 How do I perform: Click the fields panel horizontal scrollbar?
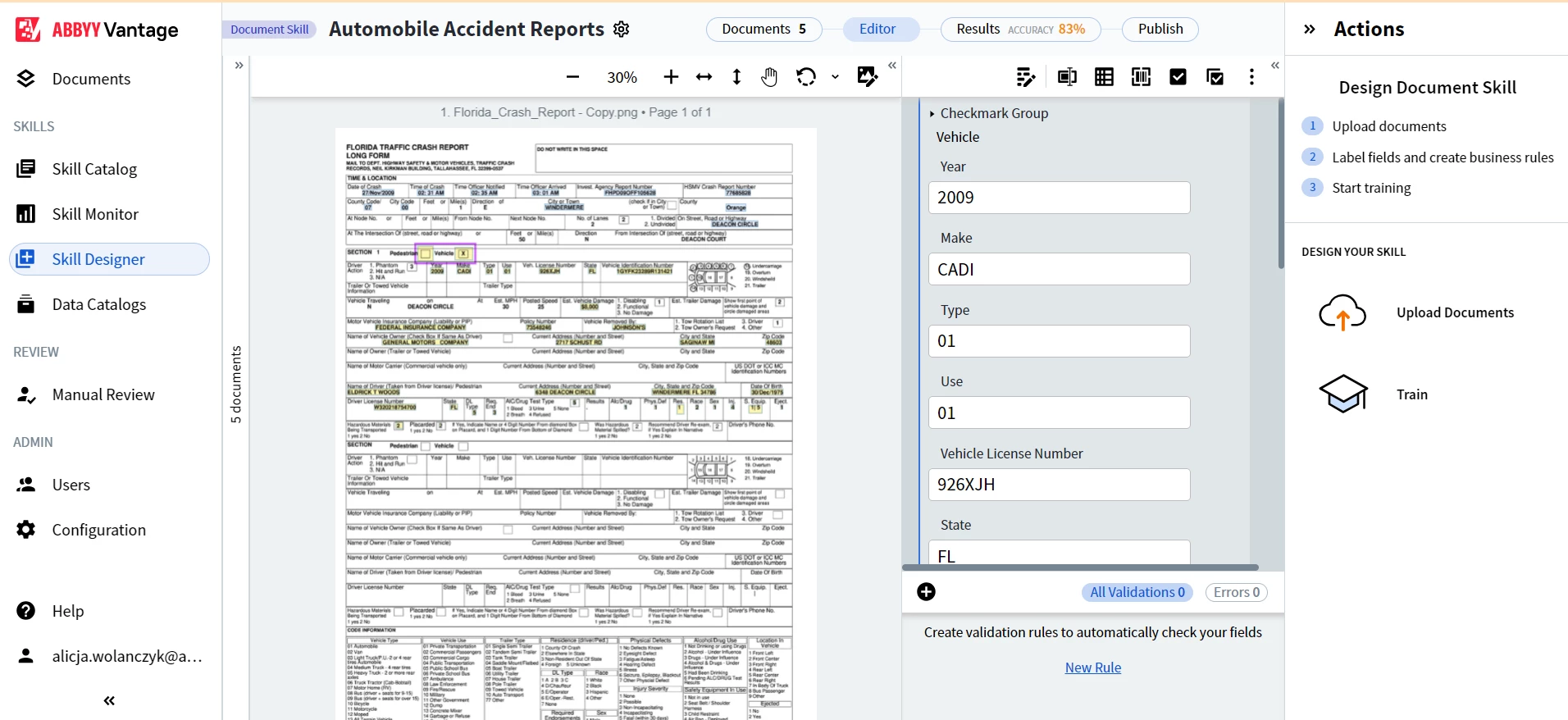(x=1080, y=567)
